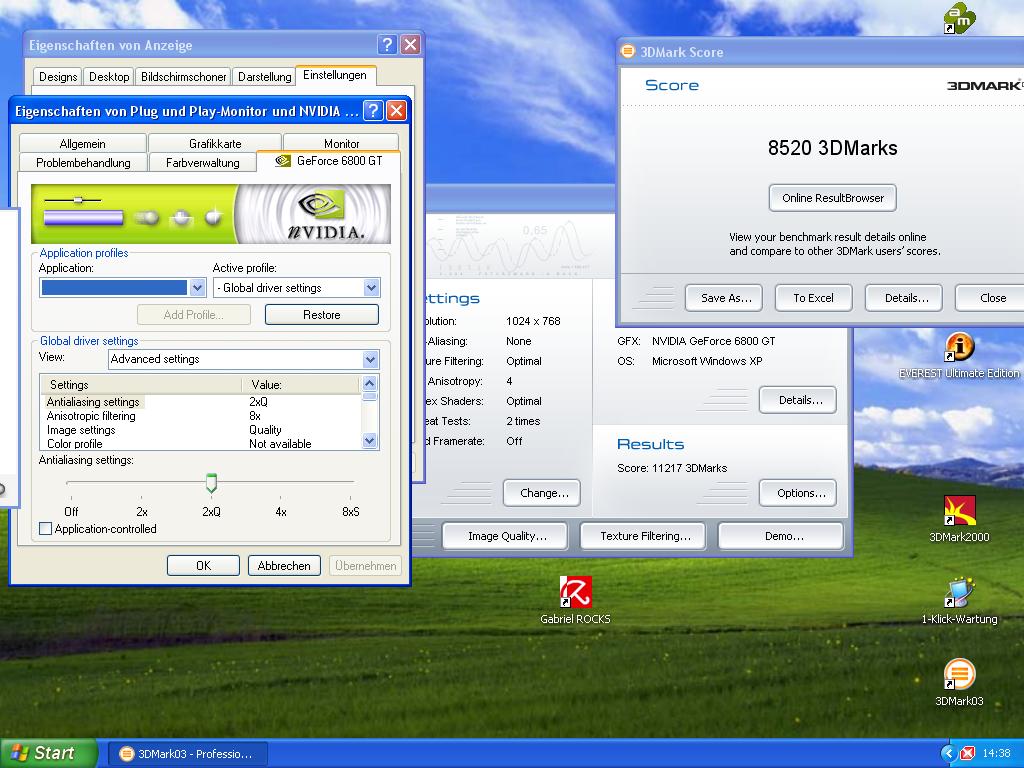Click the settings list scroll-down arrow

click(369, 441)
